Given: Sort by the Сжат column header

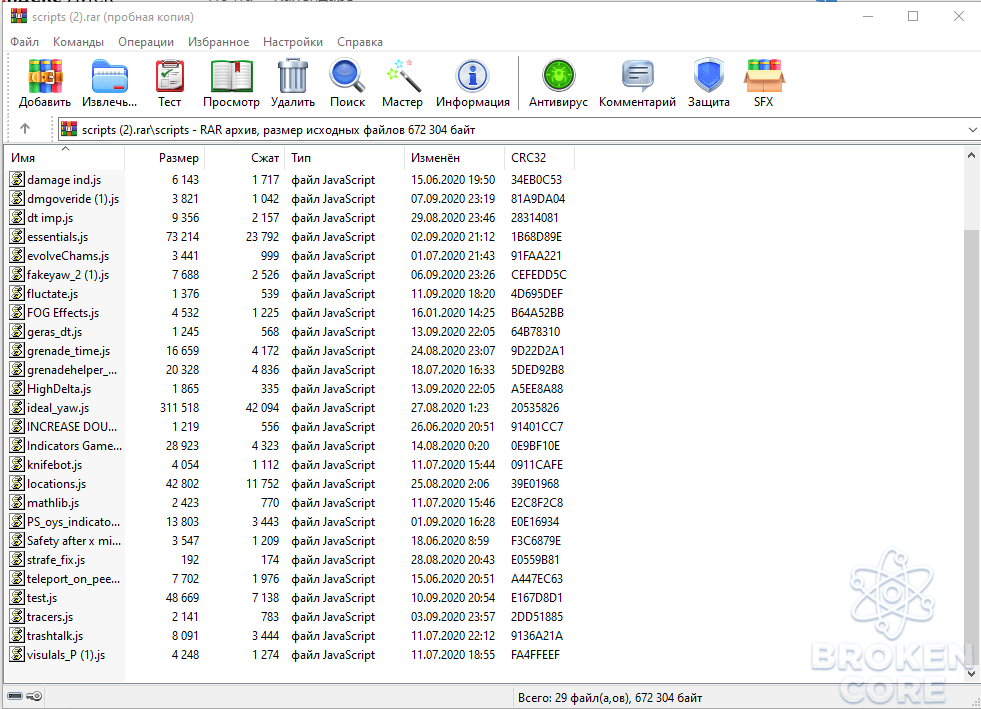Looking at the screenshot, I should (x=245, y=158).
